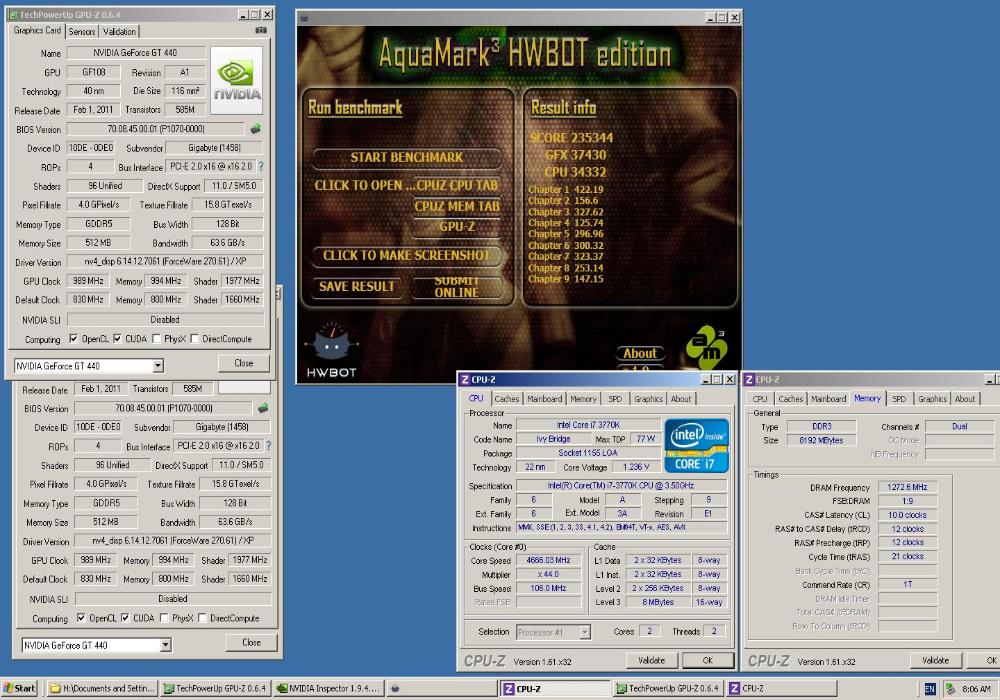Click Close button in lower GPU-Z window
Viewport: 1000px width, 700px height.
point(251,643)
